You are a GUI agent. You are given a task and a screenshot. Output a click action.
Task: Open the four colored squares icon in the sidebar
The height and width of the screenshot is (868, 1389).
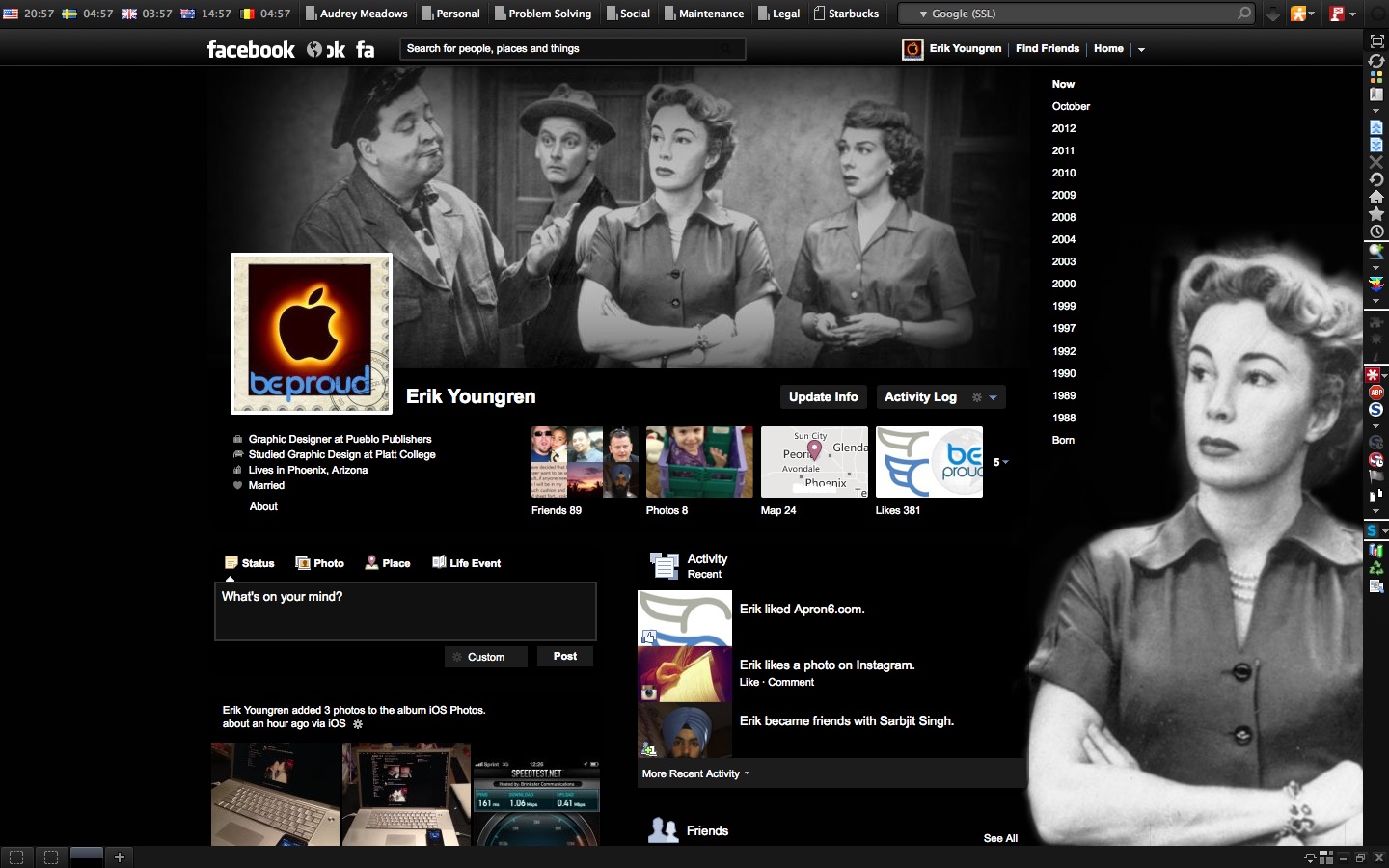(x=1376, y=77)
